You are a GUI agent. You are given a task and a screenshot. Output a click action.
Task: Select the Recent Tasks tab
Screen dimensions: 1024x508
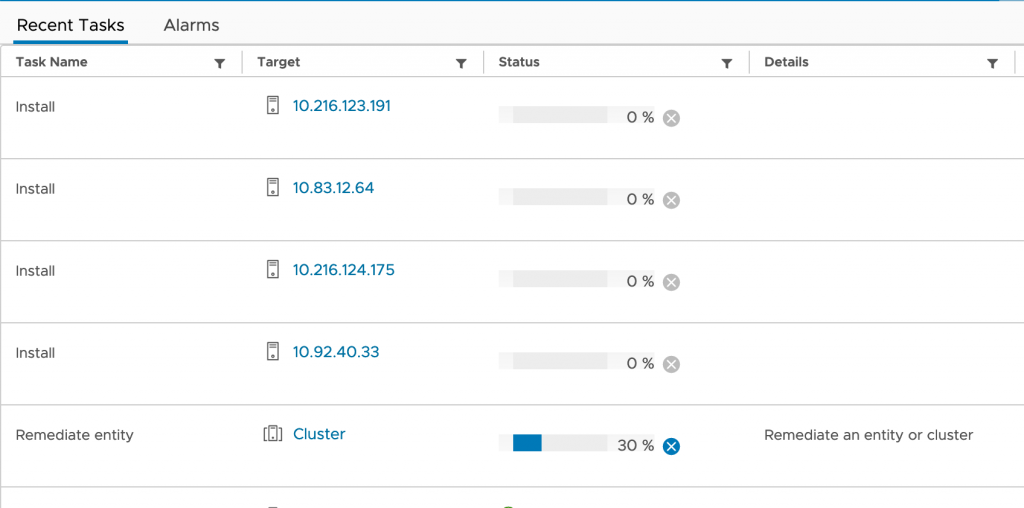pos(71,25)
